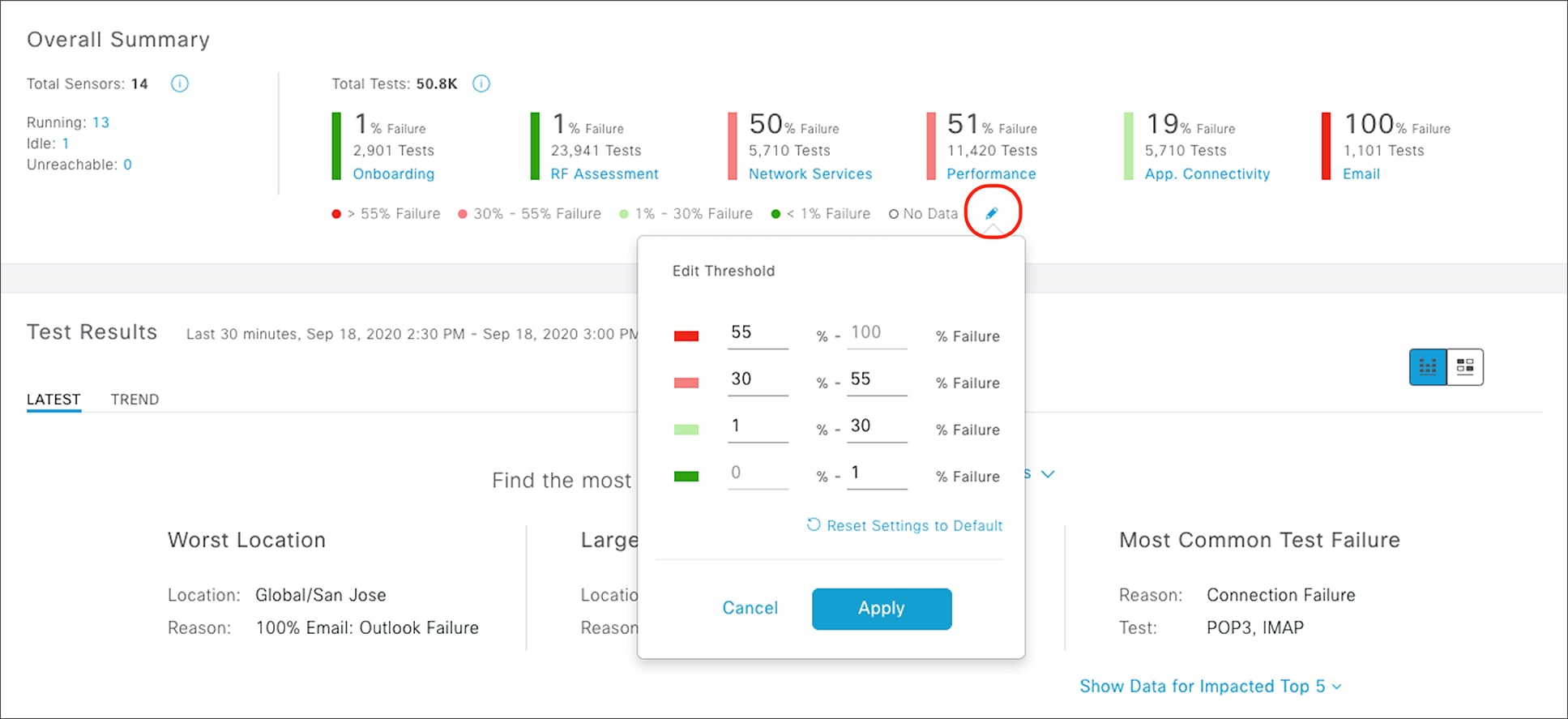1568x719 pixels.
Task: Open the Network Services test category
Action: click(810, 173)
